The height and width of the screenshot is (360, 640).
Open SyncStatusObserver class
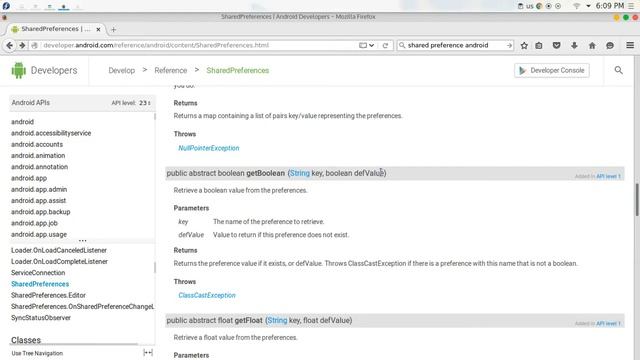pos(41,318)
